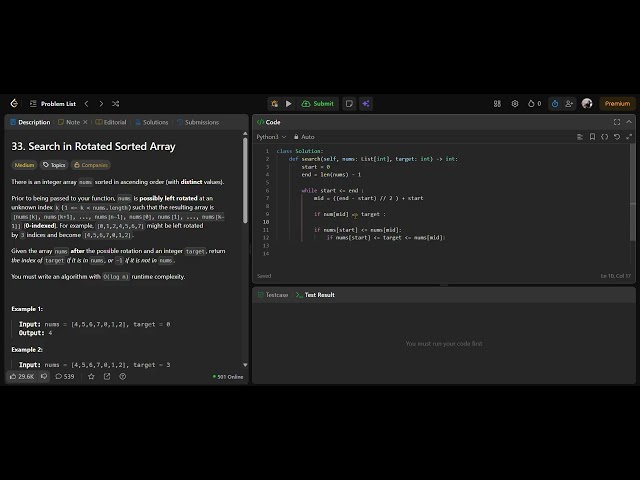This screenshot has height=480, width=640.
Task: Click the bookmark icon in the editor
Action: pos(592,137)
